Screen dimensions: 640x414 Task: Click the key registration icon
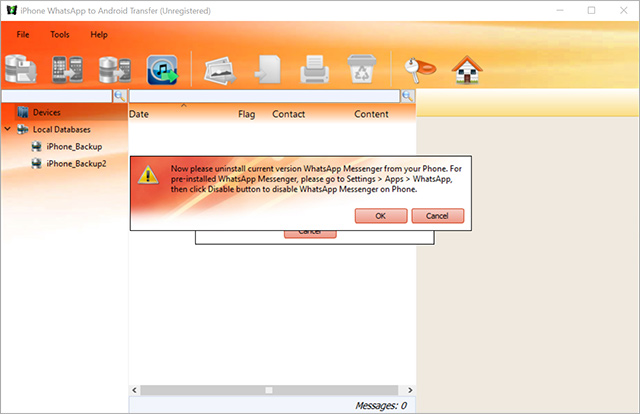(411, 68)
